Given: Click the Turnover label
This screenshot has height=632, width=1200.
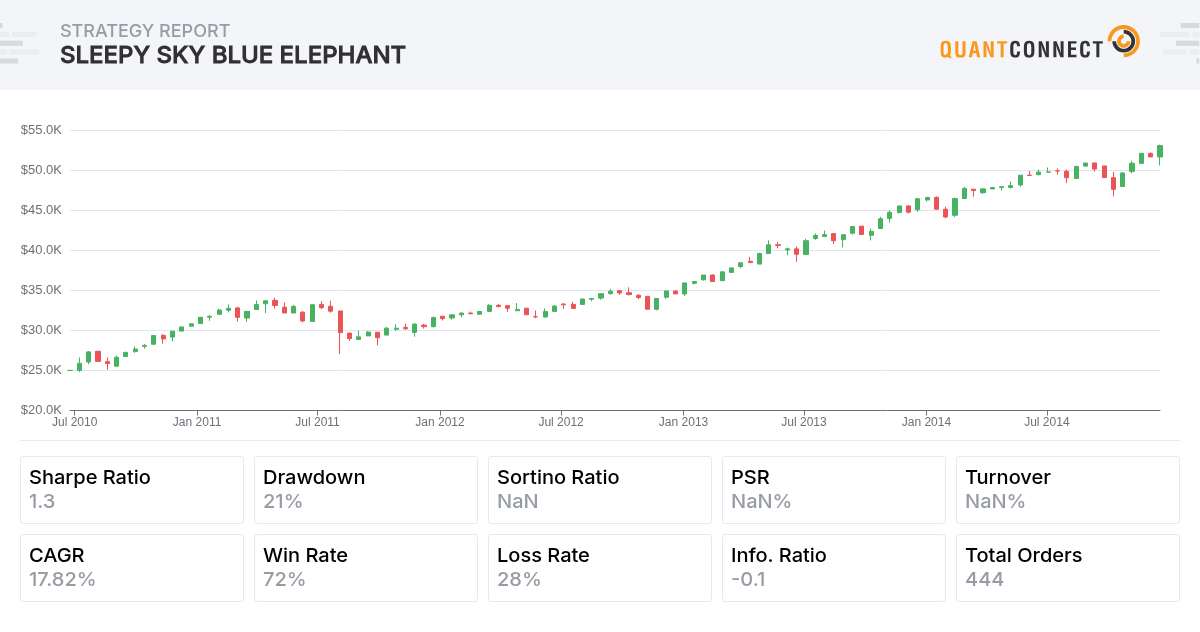Looking at the screenshot, I should [1008, 478].
